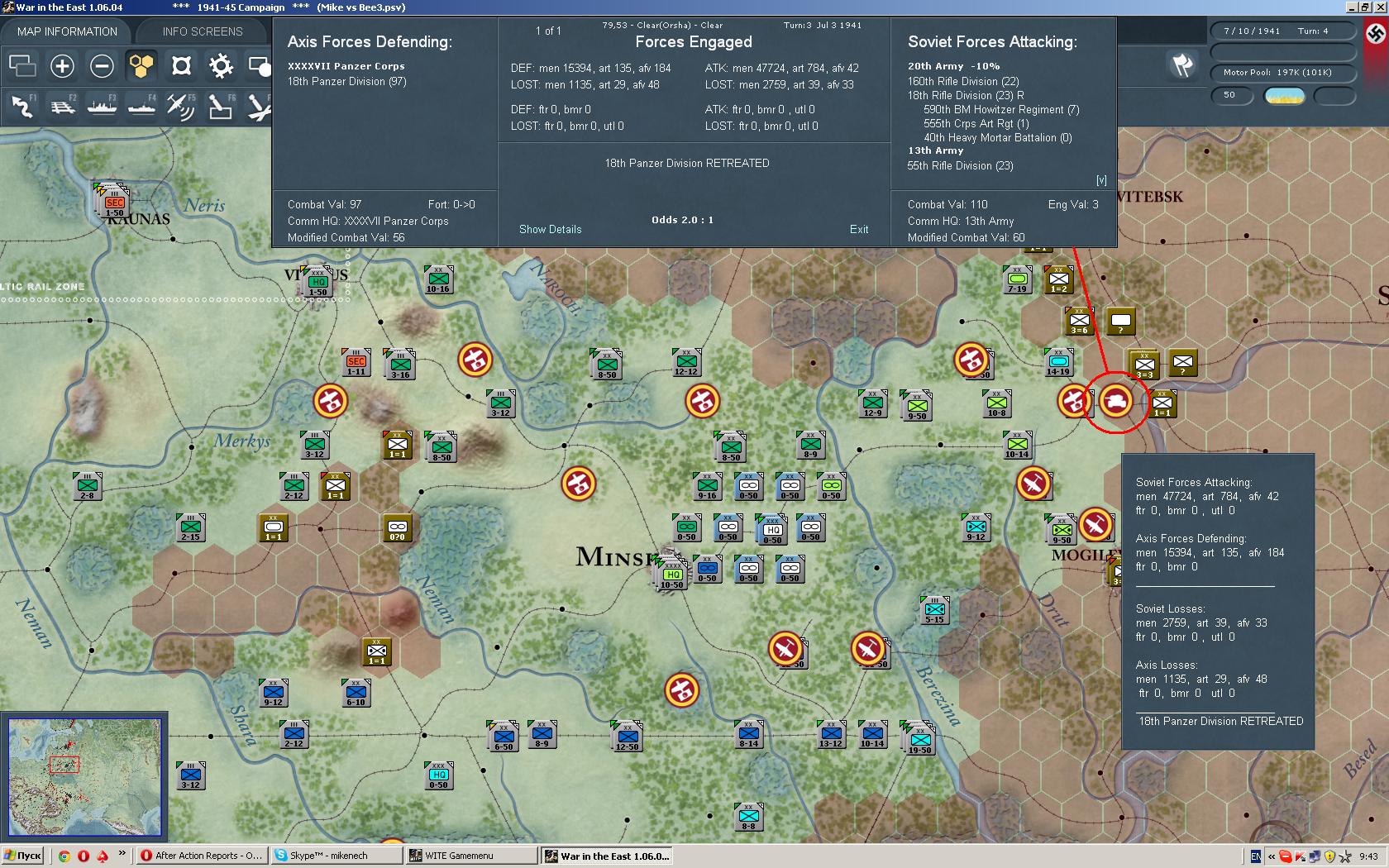Select the SEC 1-11 unit counter
Image resolution: width=1389 pixels, height=868 pixels.
356,362
